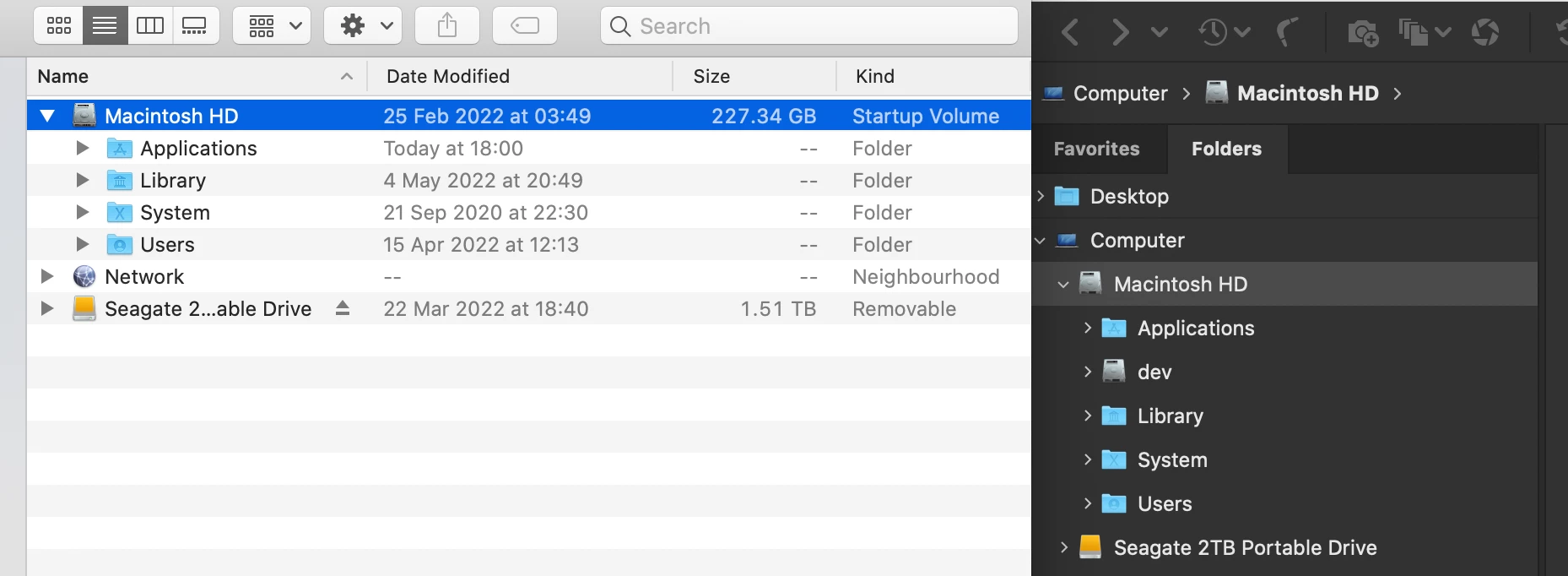Collapse Macintosh HD in Finder list

(x=47, y=116)
